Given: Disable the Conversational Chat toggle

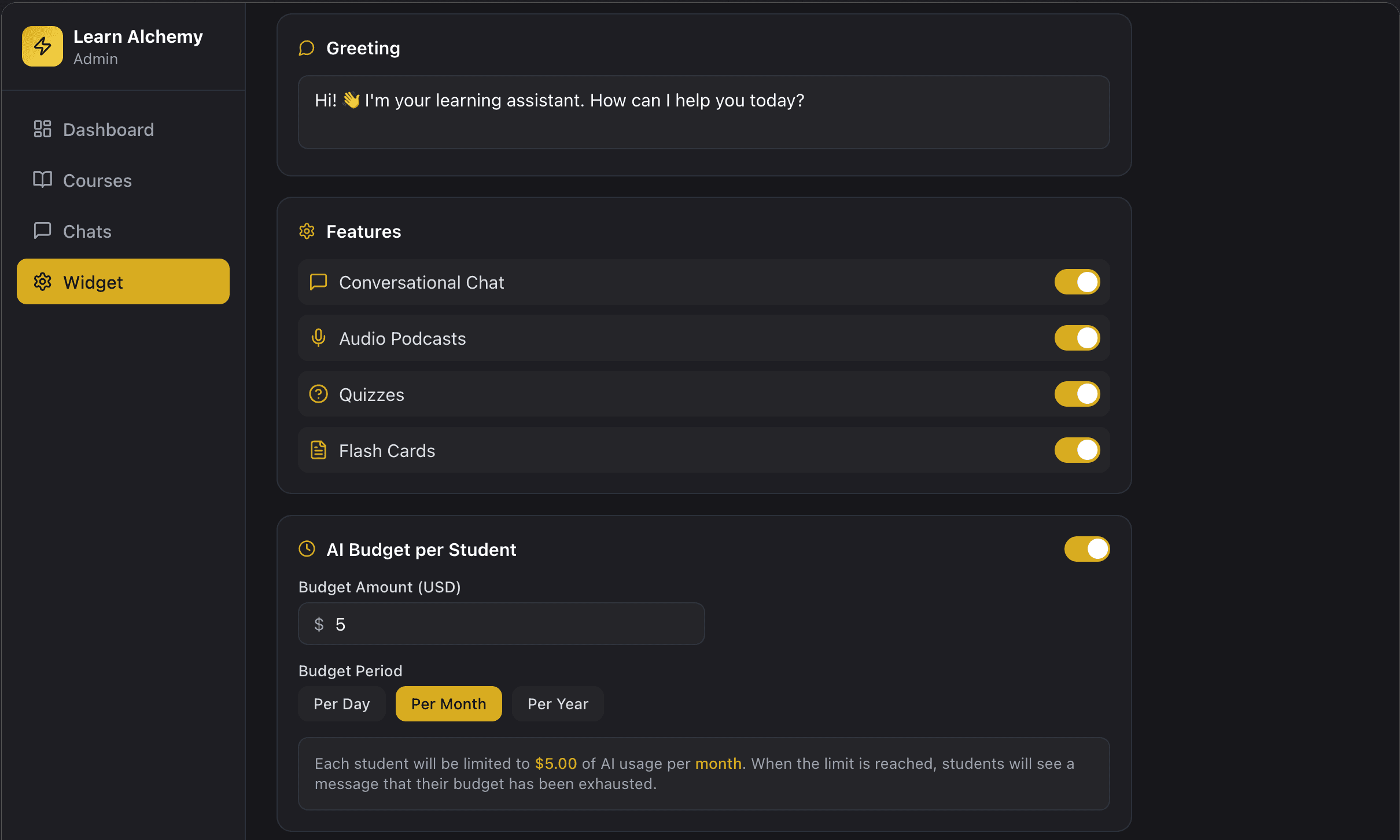Looking at the screenshot, I should pyautogui.click(x=1077, y=282).
